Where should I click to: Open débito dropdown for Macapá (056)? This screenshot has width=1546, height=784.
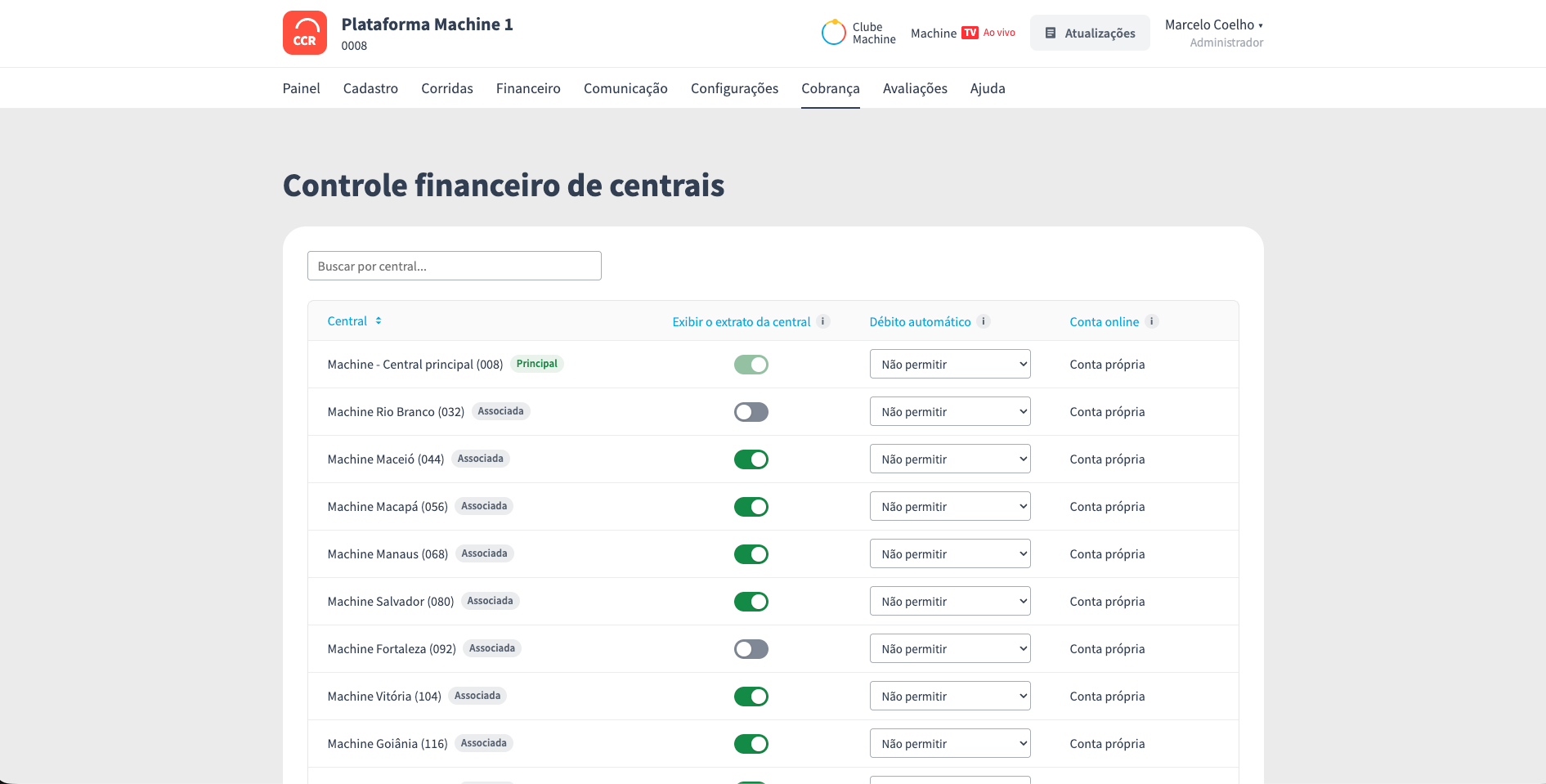(x=950, y=506)
